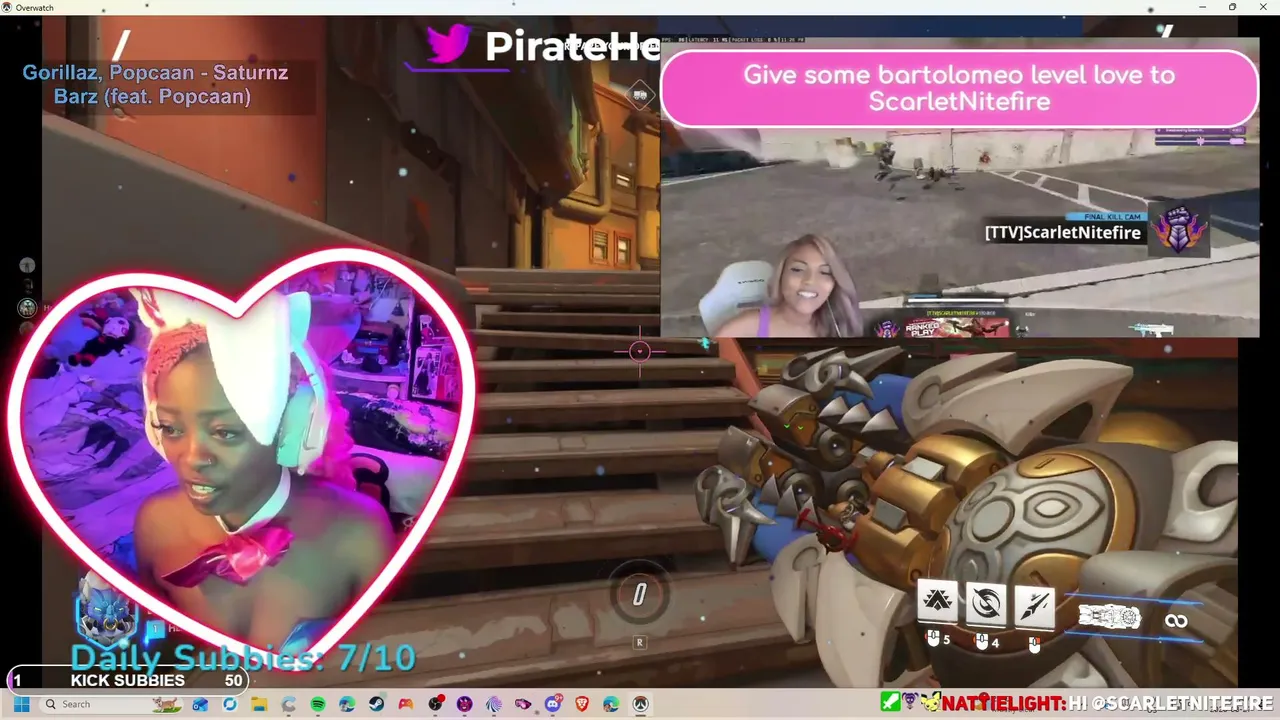Open Steam from the taskbar

coord(376,704)
